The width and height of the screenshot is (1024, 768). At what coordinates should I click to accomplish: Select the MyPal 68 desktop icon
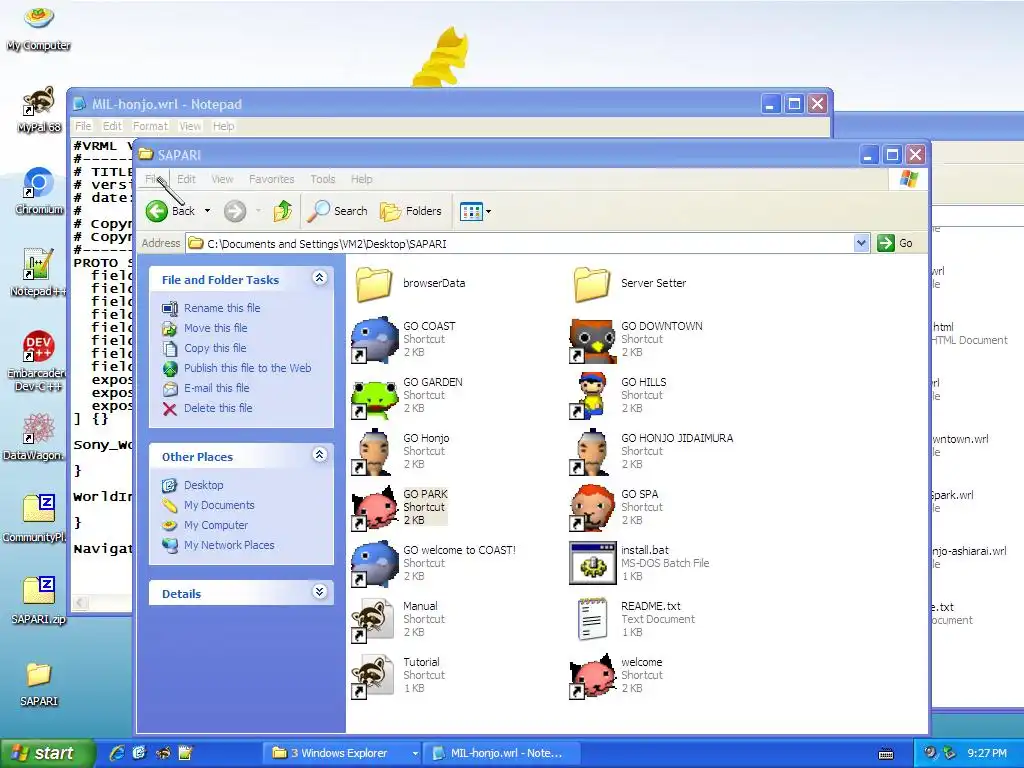[39, 109]
